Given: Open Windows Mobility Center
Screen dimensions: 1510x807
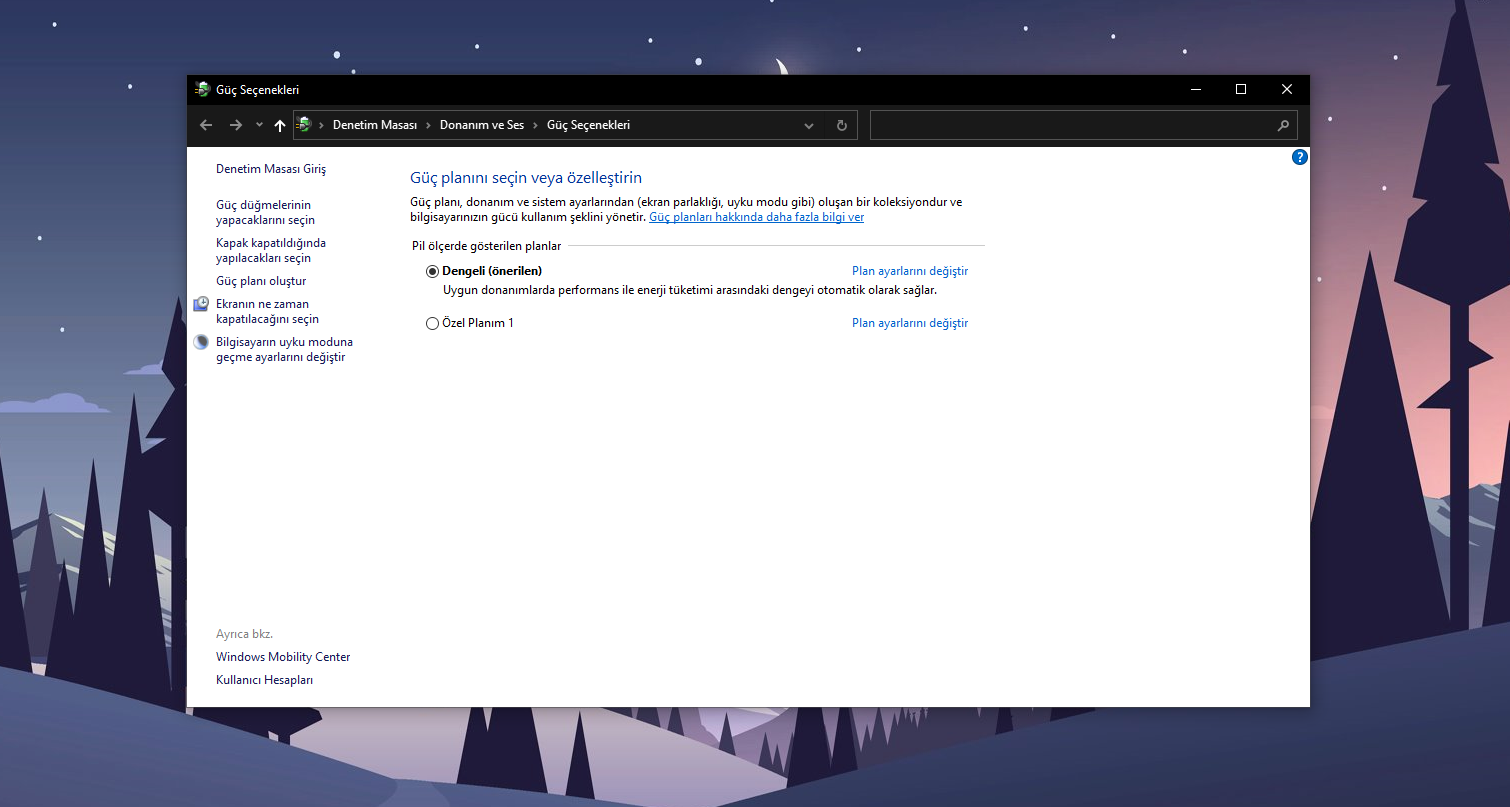Looking at the screenshot, I should click(283, 657).
